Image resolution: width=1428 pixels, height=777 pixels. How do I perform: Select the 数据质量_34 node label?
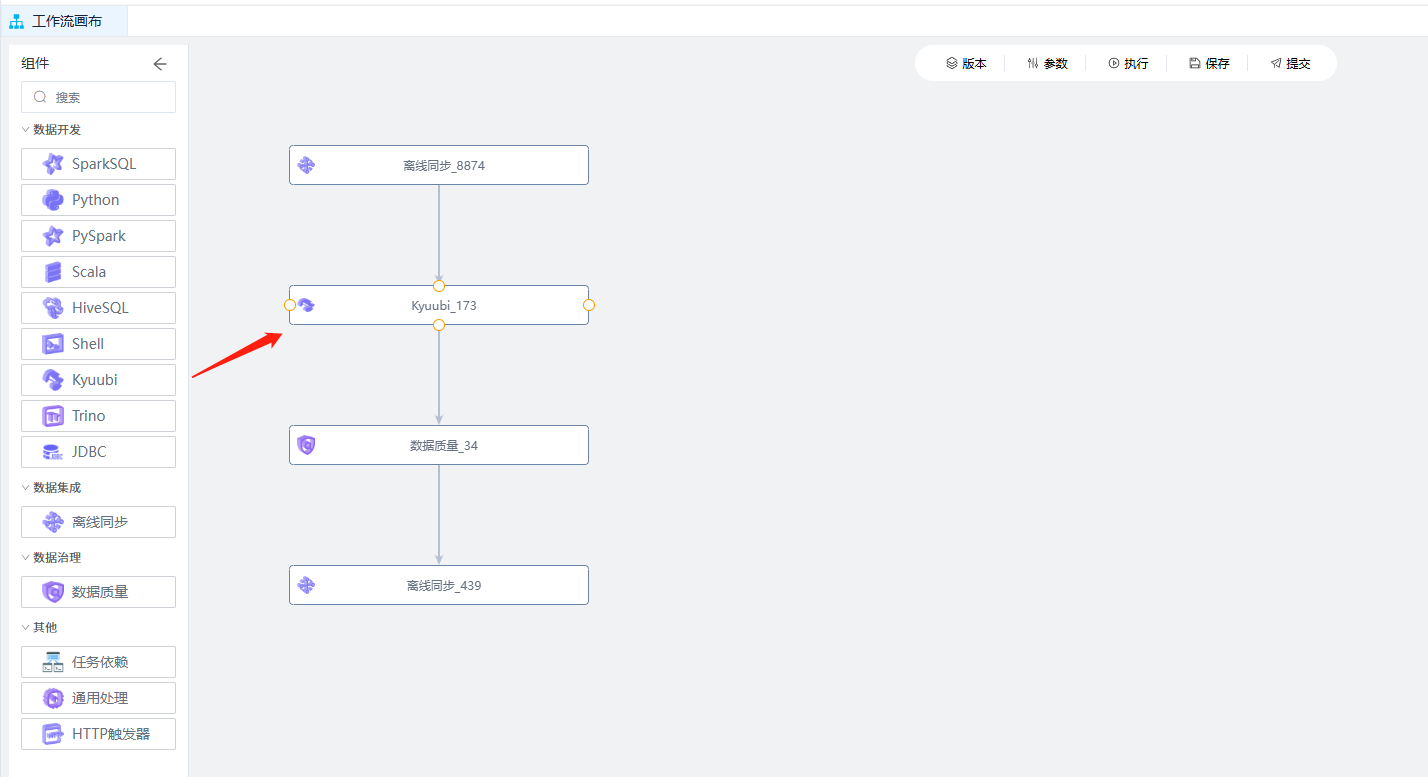click(444, 445)
